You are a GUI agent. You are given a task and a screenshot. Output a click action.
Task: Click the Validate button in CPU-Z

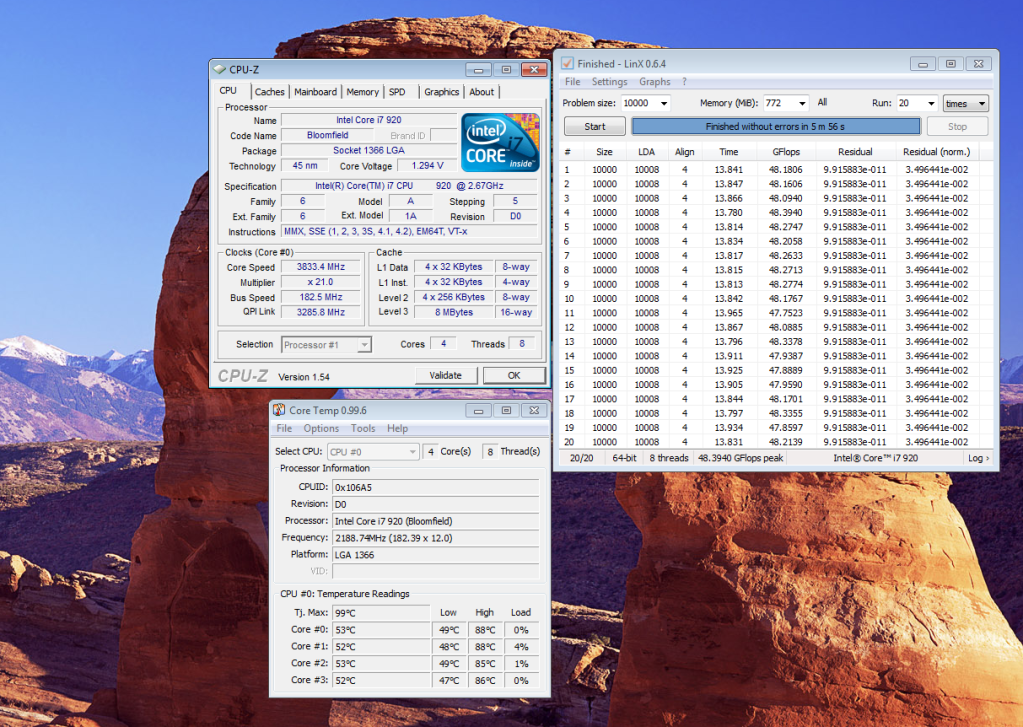445,375
